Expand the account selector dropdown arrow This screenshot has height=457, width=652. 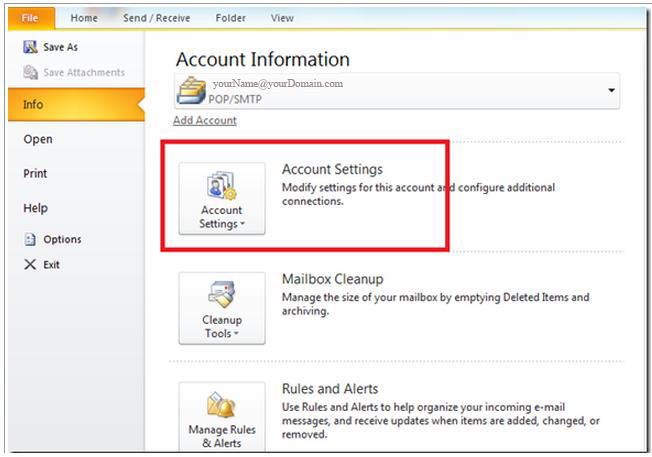pyautogui.click(x=611, y=90)
